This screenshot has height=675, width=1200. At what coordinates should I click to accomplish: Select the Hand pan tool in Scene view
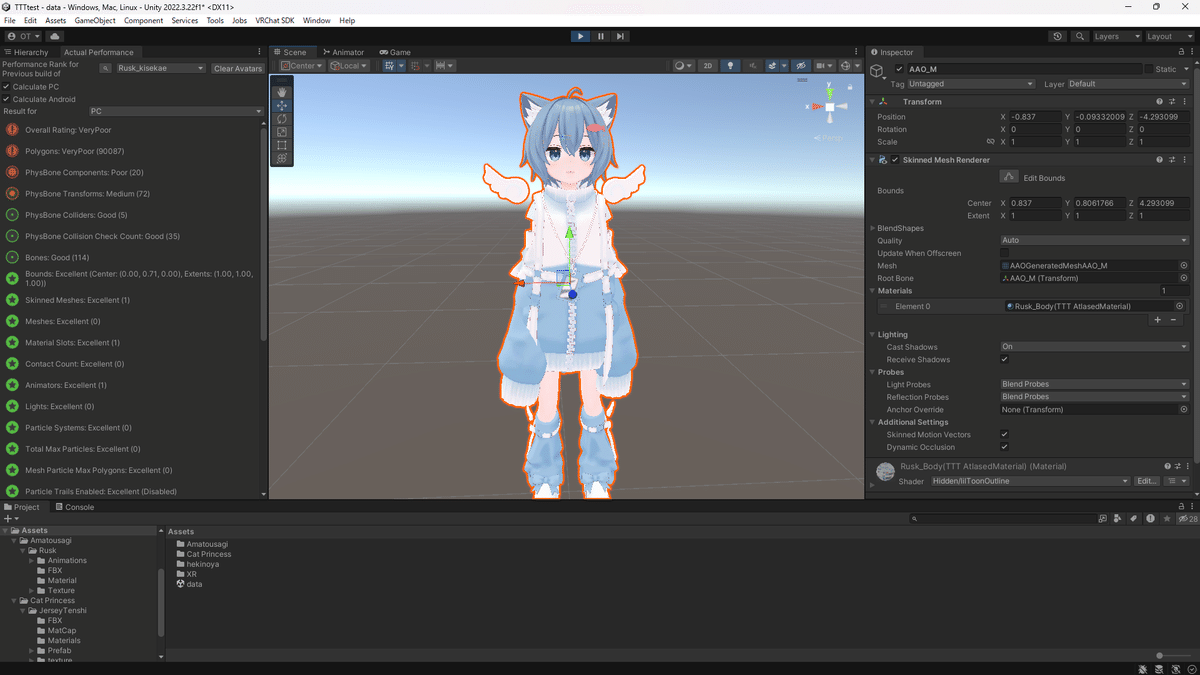pos(281,91)
